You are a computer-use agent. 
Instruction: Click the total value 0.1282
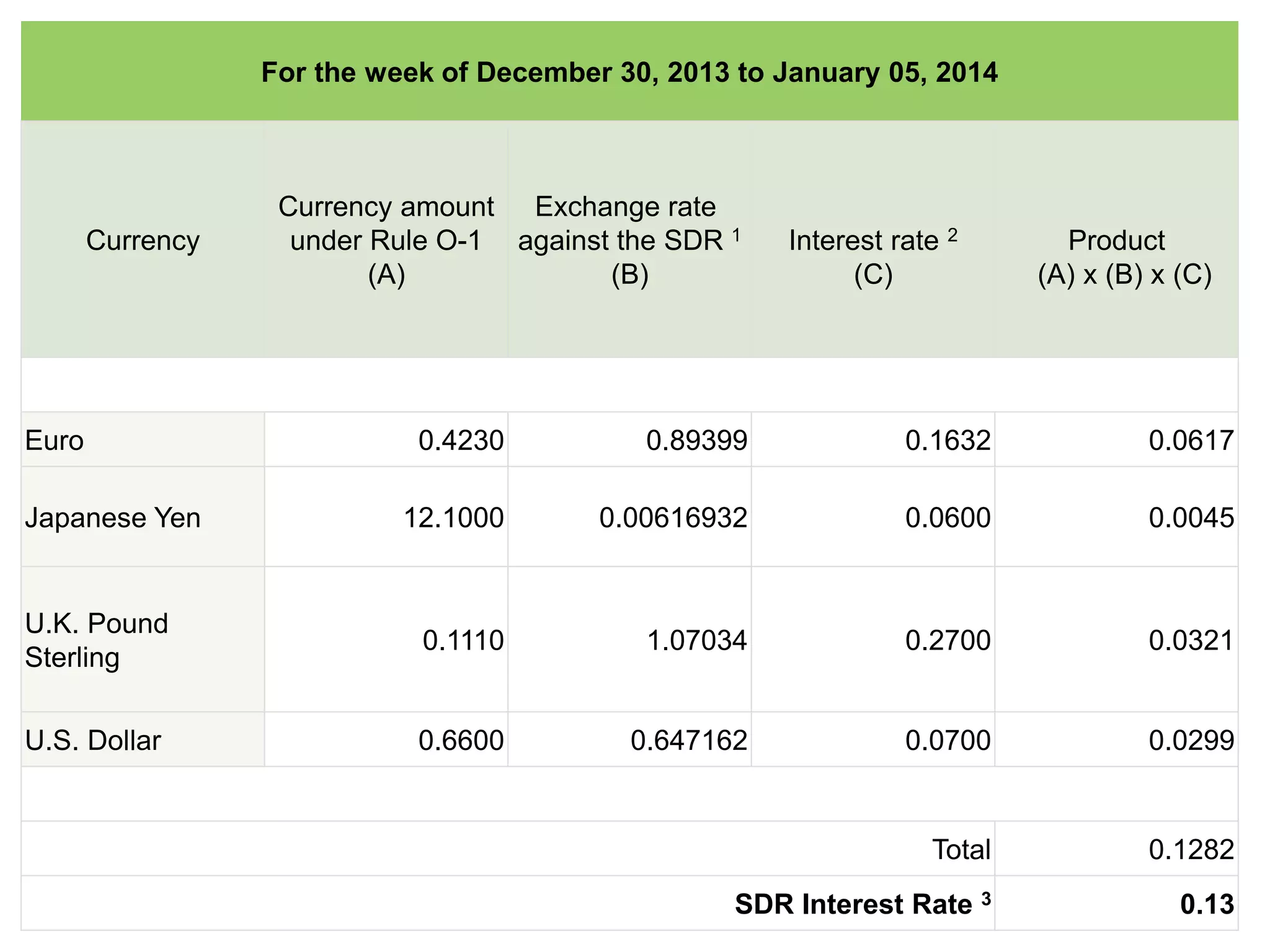tap(1191, 850)
